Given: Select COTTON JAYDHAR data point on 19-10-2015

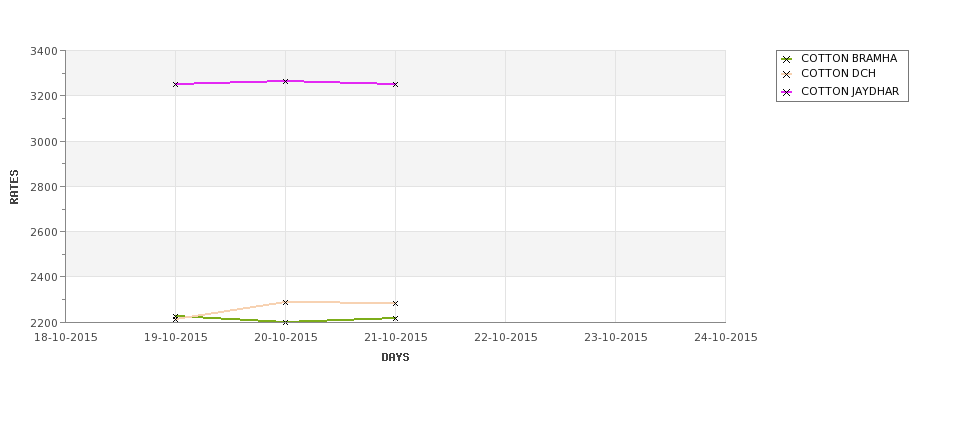Looking at the screenshot, I should (175, 85).
